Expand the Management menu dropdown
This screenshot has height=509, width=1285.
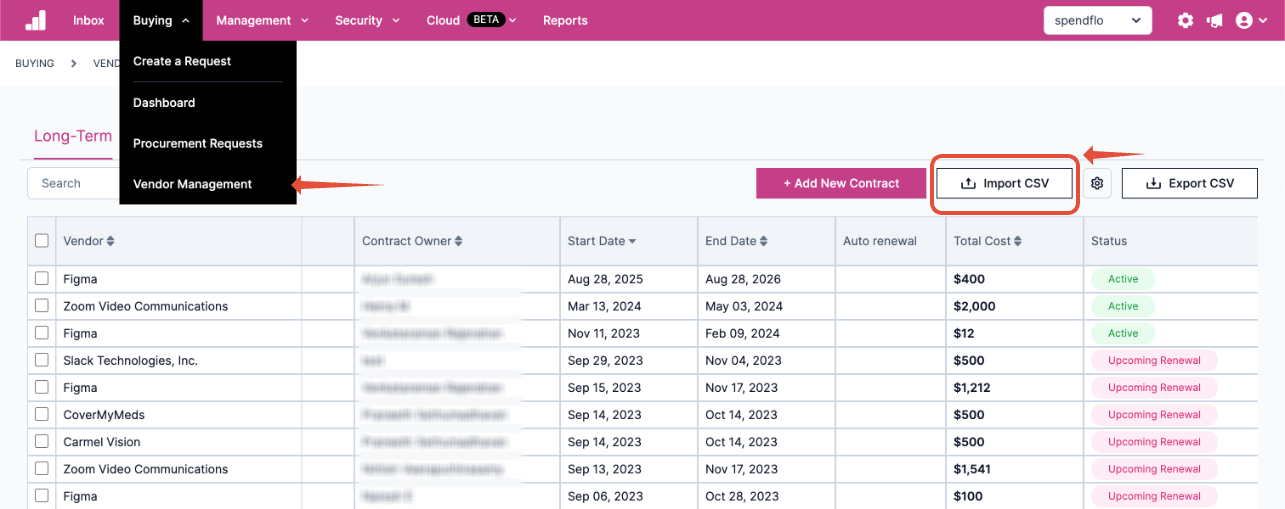tap(262, 20)
